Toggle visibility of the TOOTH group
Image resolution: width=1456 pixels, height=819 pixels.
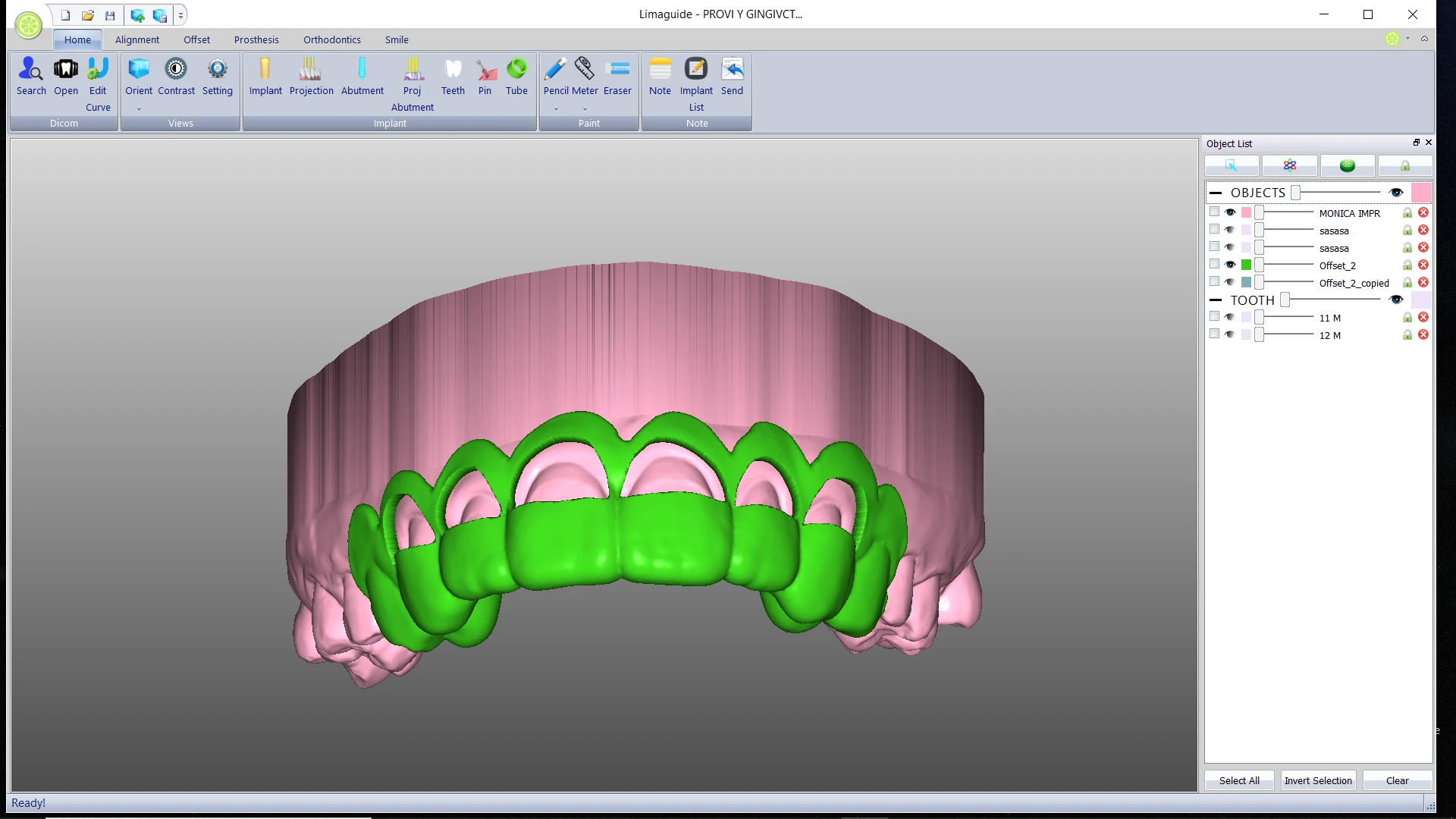click(1396, 300)
